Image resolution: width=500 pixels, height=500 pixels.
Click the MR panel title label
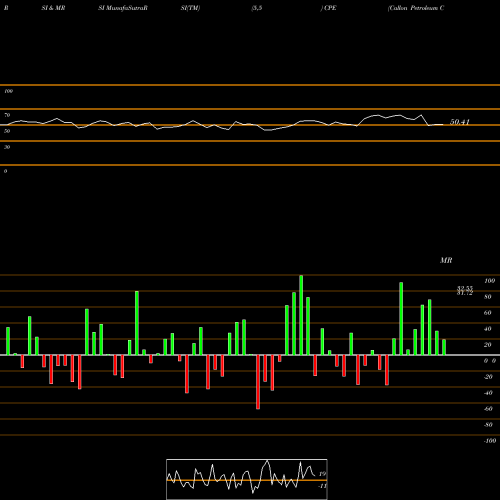(x=446, y=260)
